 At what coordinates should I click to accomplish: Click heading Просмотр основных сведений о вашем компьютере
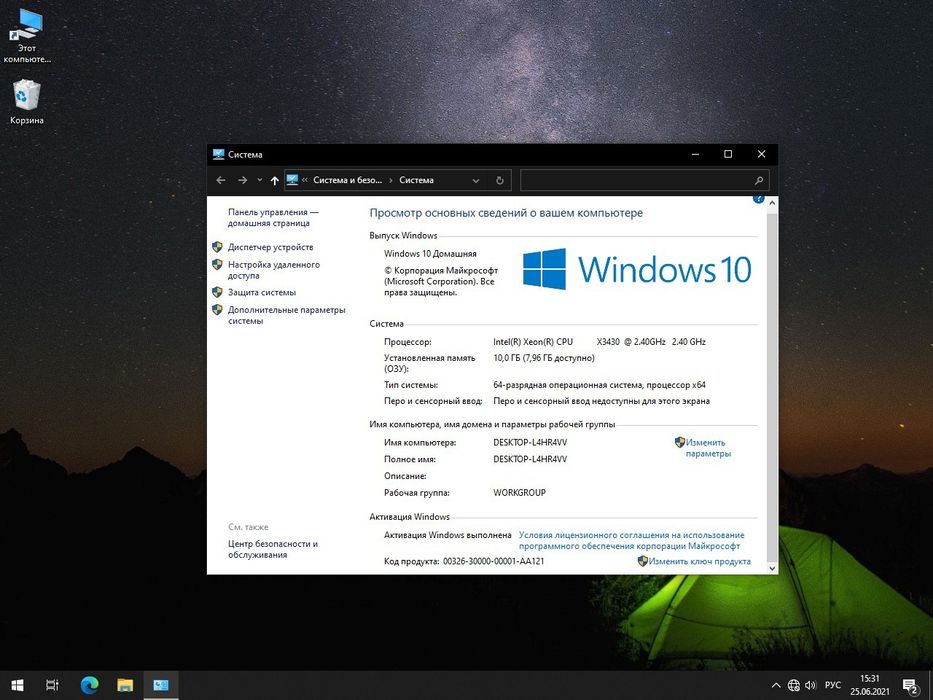coord(506,212)
